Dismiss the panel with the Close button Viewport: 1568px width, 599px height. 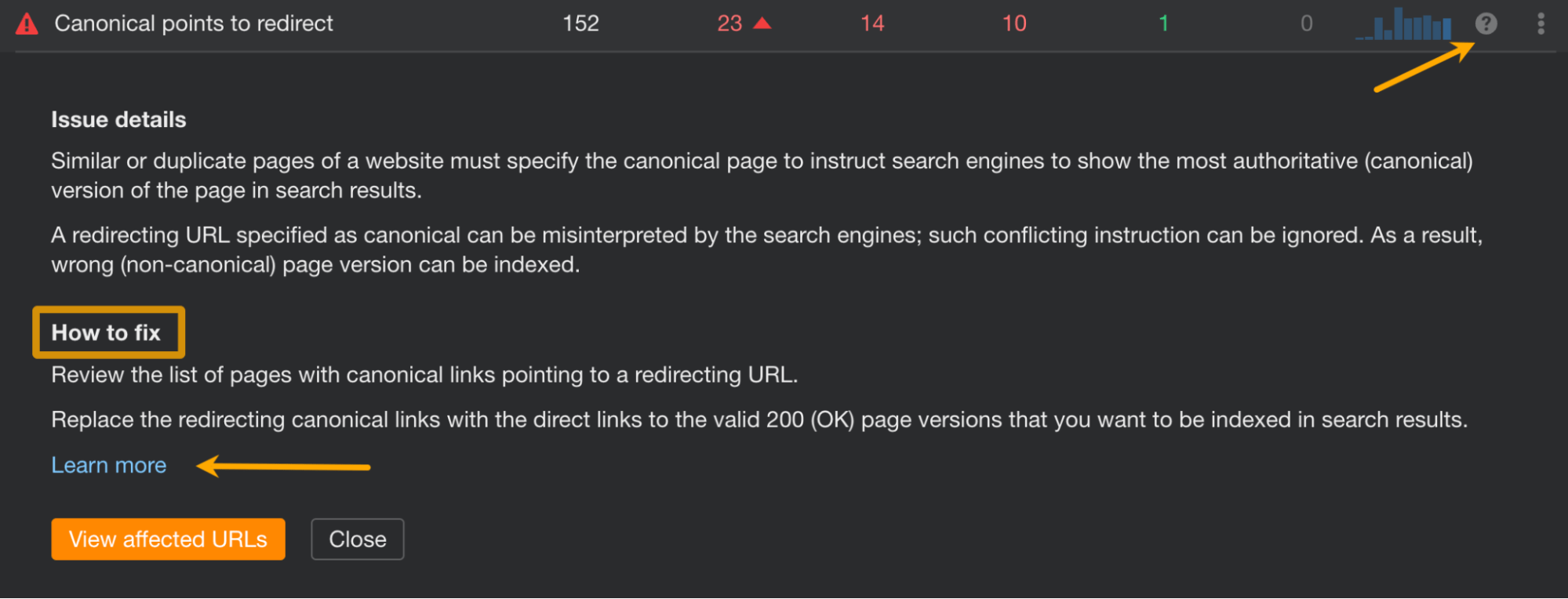pyautogui.click(x=357, y=539)
